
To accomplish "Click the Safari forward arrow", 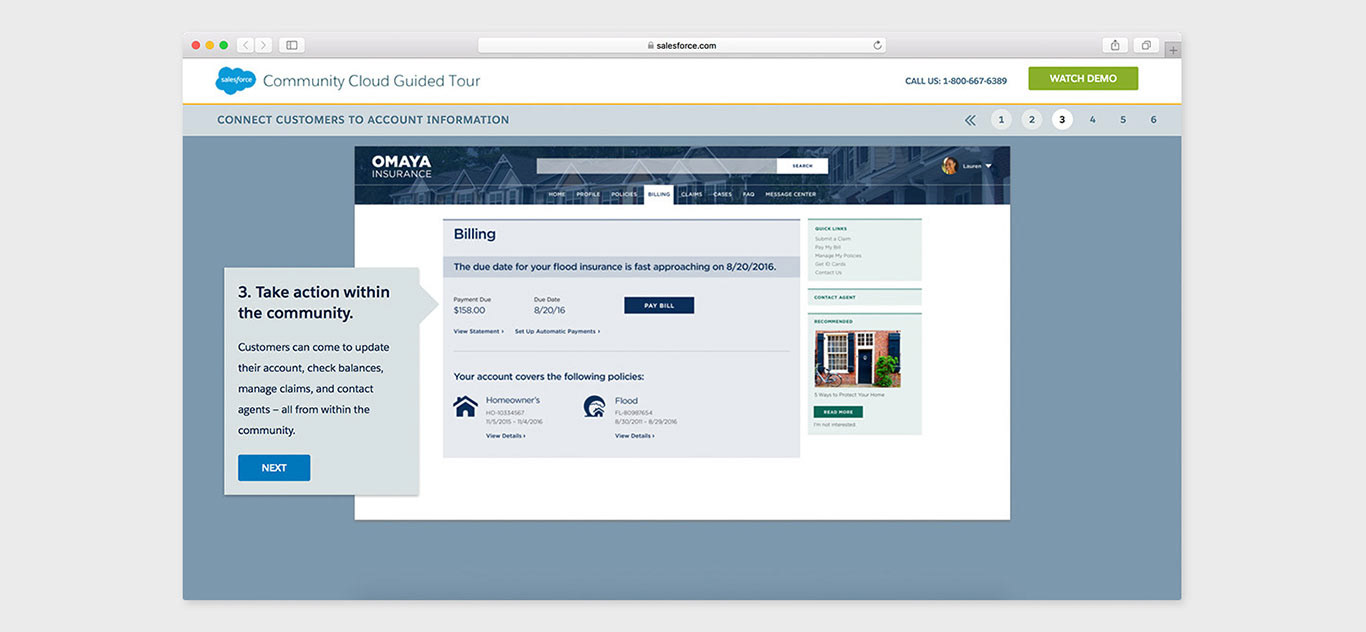I will pos(264,45).
